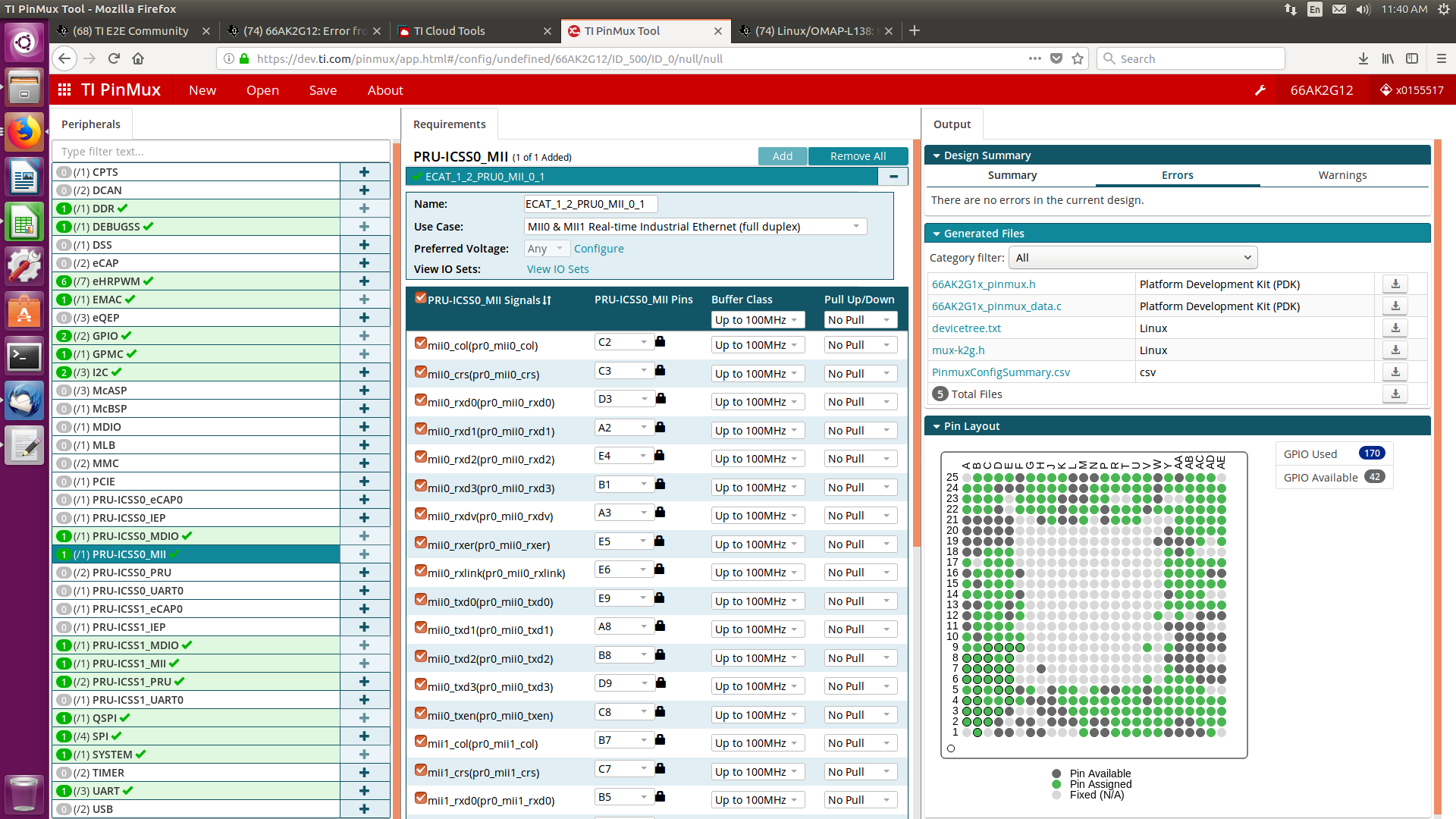Collapse ECAT_1_2_PRU0_MII_0_1 with minus icon
Viewport: 1456px width, 819px height.
tap(893, 177)
